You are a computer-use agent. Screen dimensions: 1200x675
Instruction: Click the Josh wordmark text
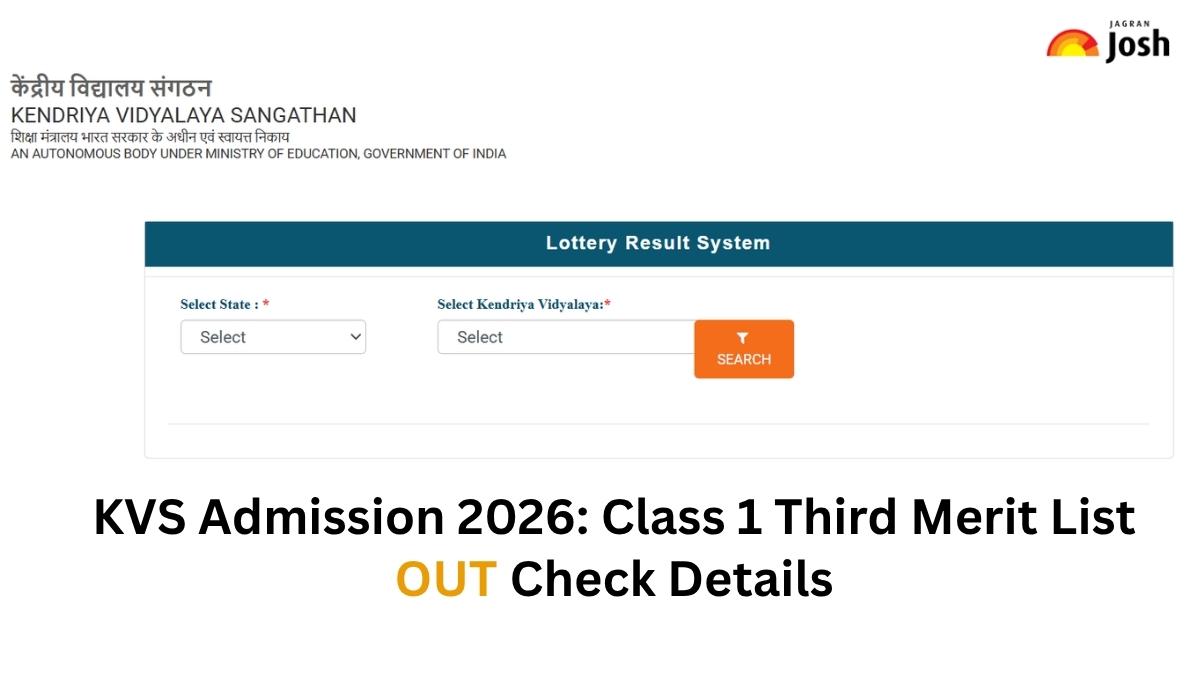tap(1137, 46)
